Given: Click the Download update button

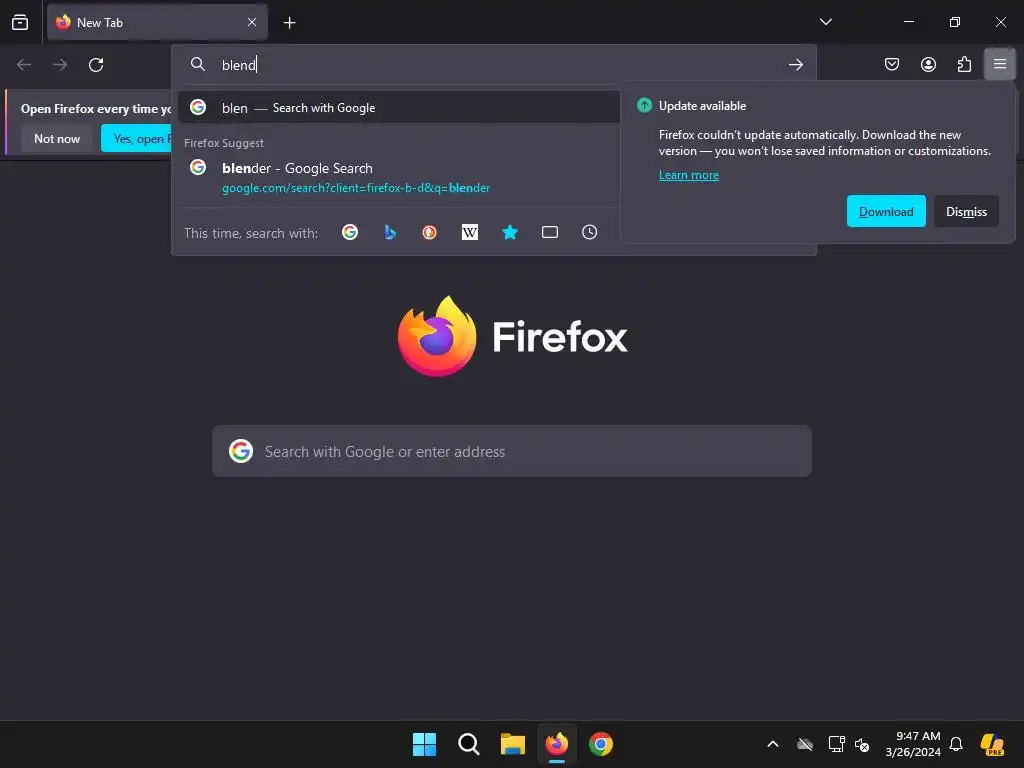Looking at the screenshot, I should click(x=886, y=212).
